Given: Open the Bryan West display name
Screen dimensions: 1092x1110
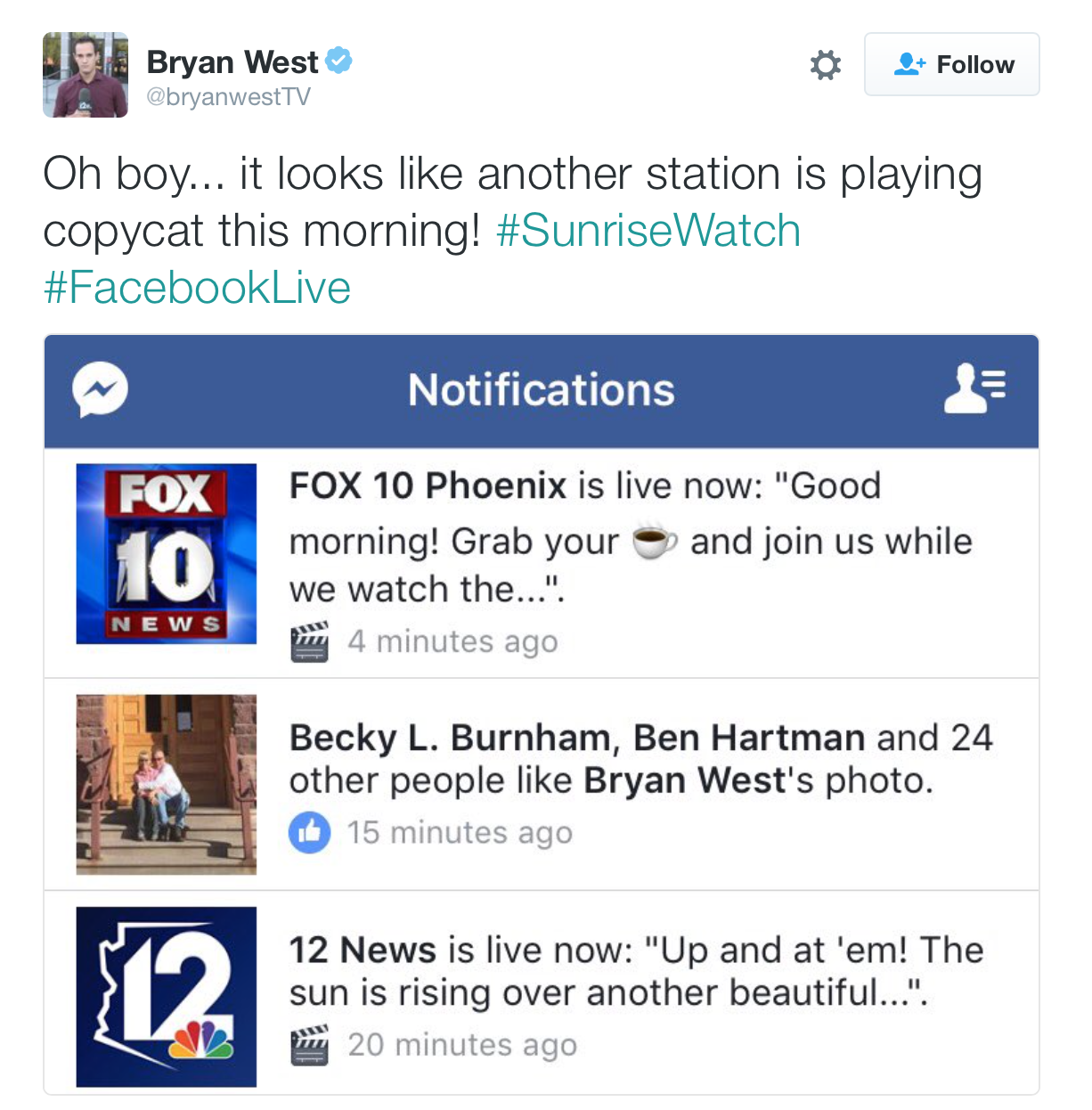Looking at the screenshot, I should click(232, 61).
